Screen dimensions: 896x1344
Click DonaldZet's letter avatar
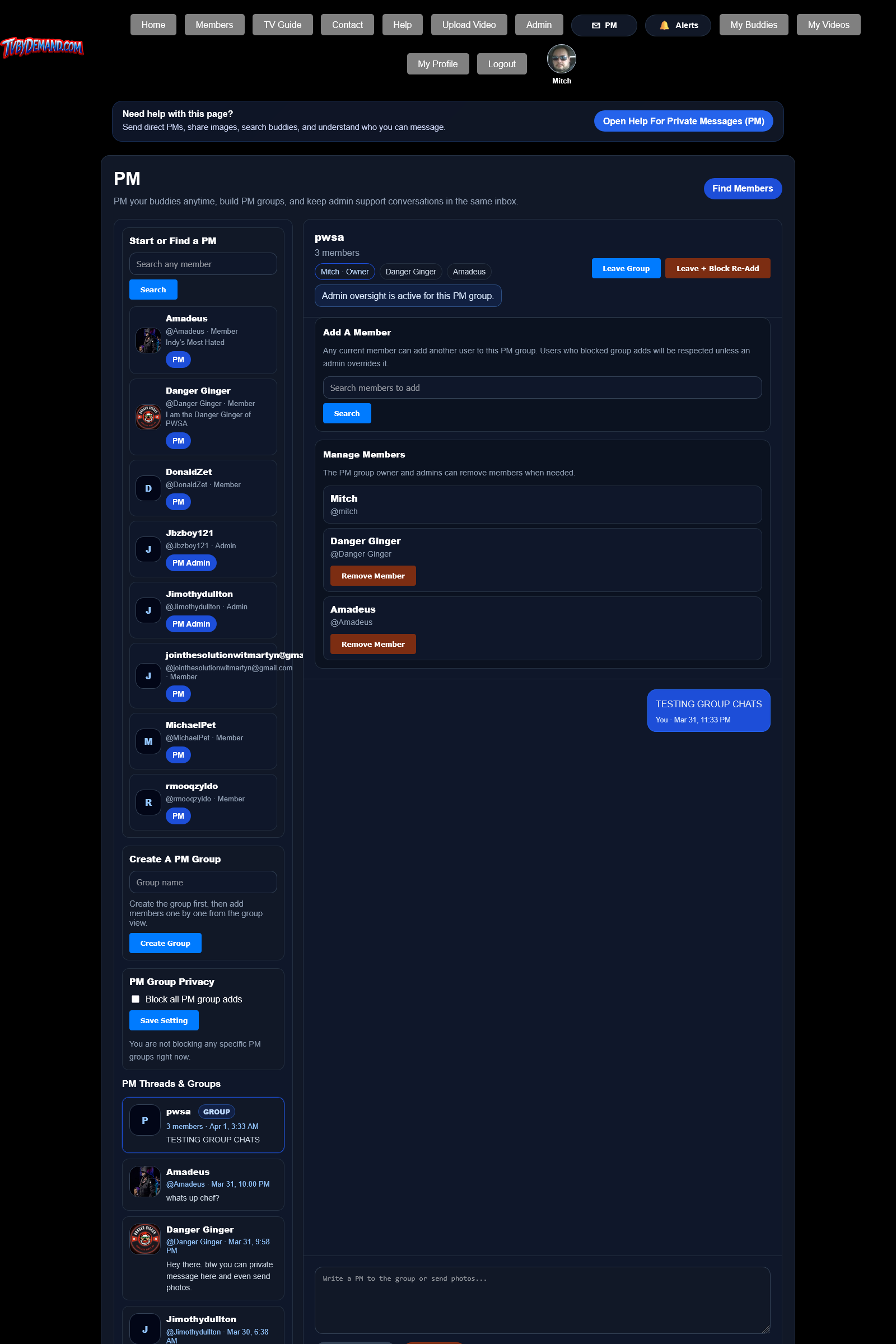(x=147, y=487)
